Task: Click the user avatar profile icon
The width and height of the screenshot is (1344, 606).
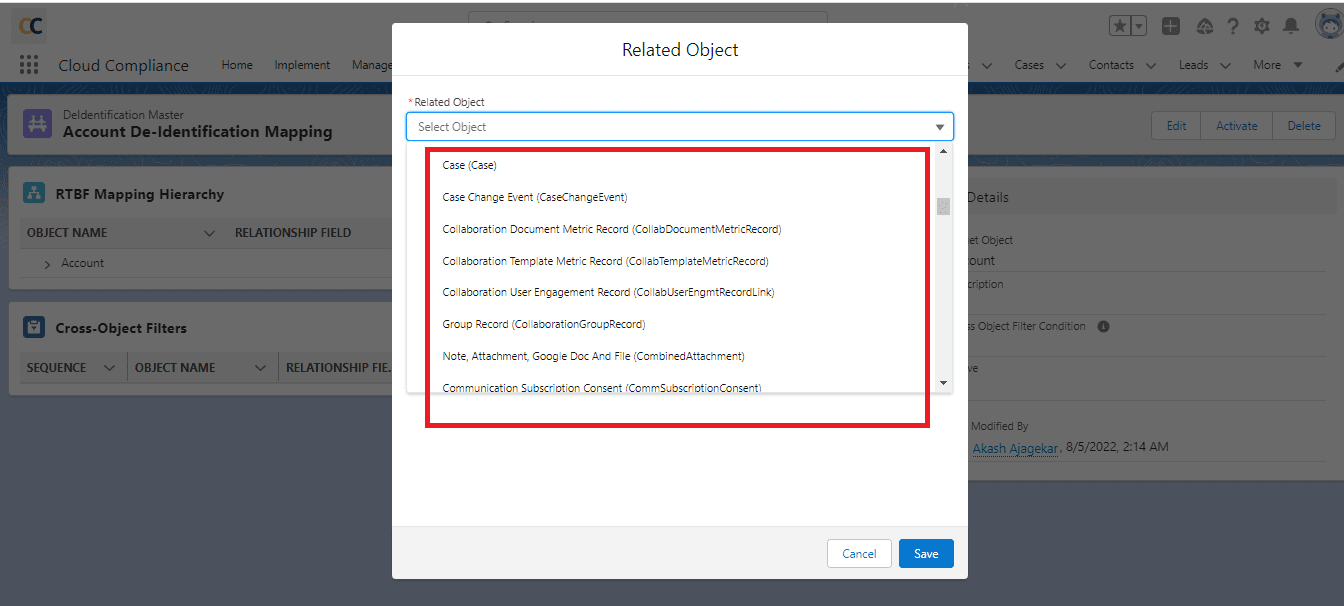Action: tap(1328, 27)
